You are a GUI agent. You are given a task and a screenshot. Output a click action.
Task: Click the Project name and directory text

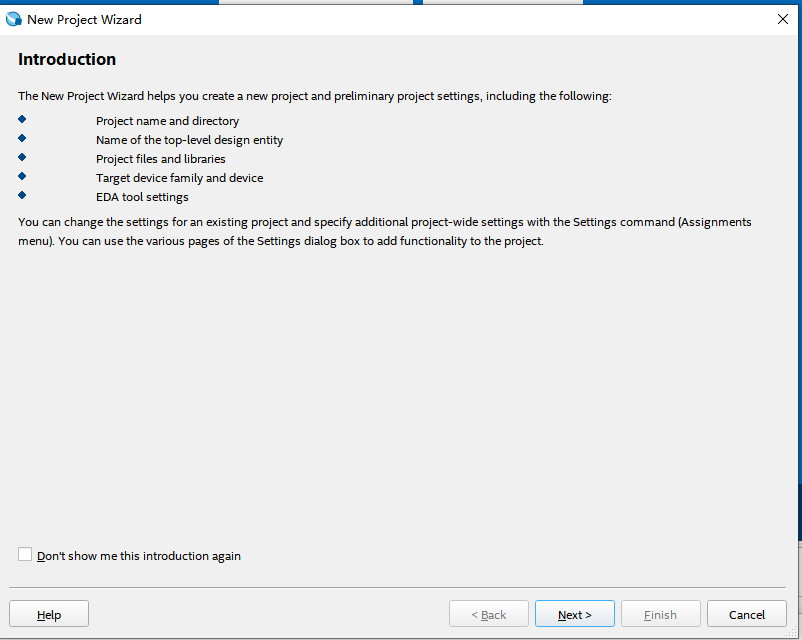pyautogui.click(x=167, y=121)
